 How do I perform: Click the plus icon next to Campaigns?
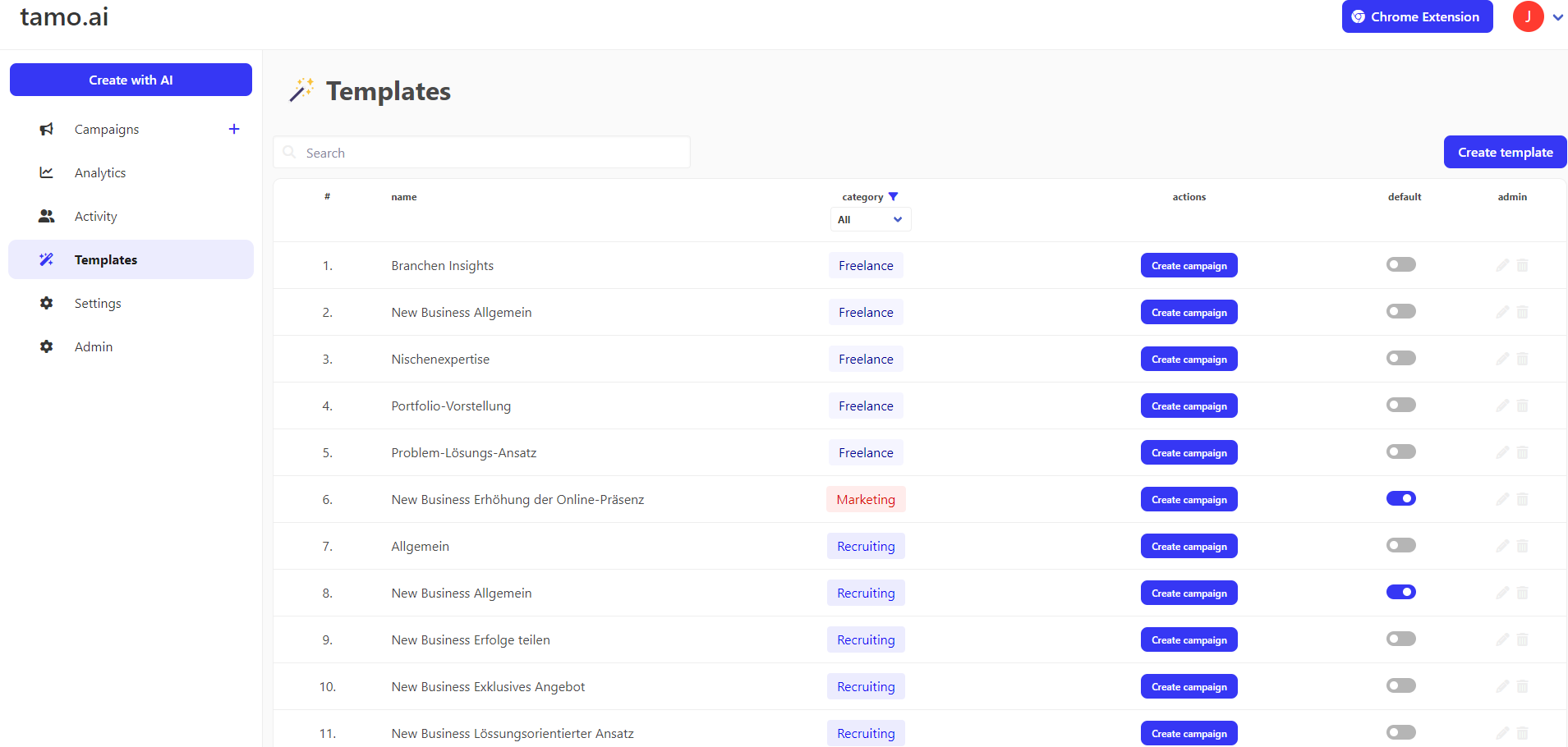click(234, 129)
